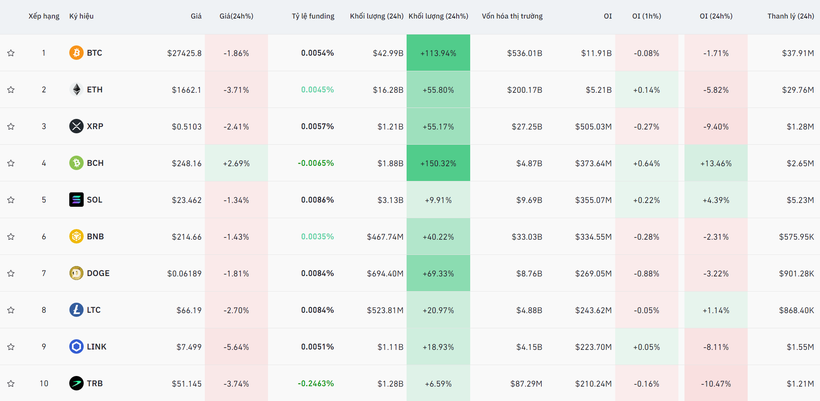Image resolution: width=820 pixels, height=401 pixels.
Task: Sort by Thanh lý (24h) column
Action: pos(789,17)
